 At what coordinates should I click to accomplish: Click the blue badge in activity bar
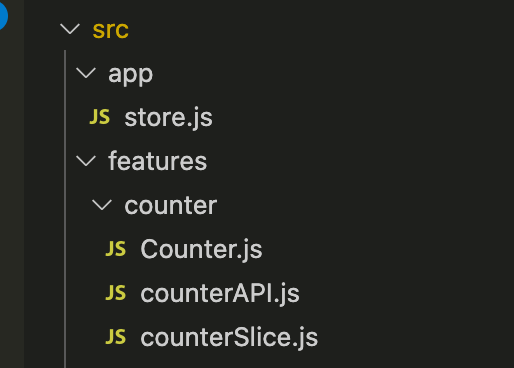pyautogui.click(x=3, y=15)
